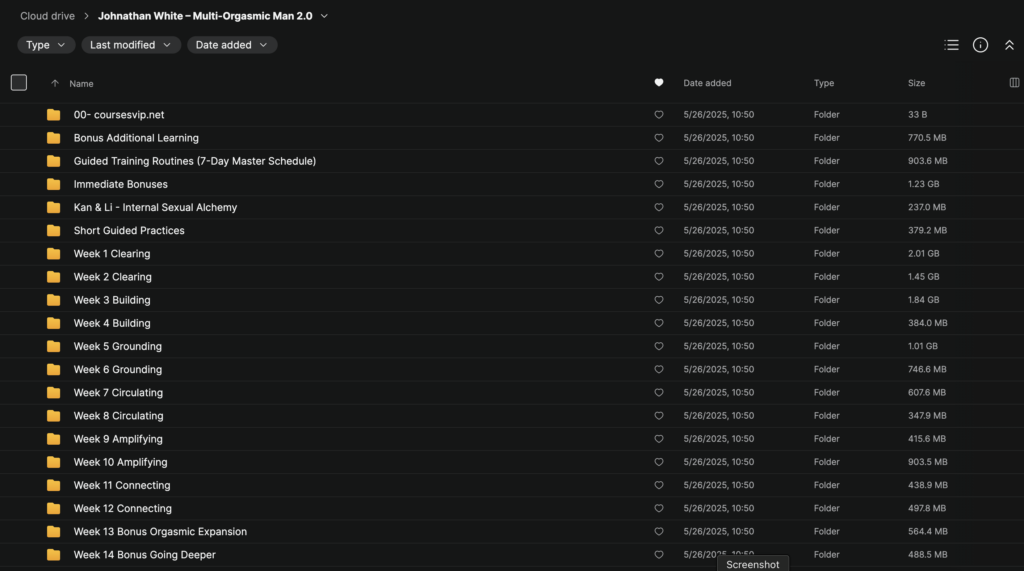Open the Type filter dropdown
1024x571 pixels.
pos(46,45)
